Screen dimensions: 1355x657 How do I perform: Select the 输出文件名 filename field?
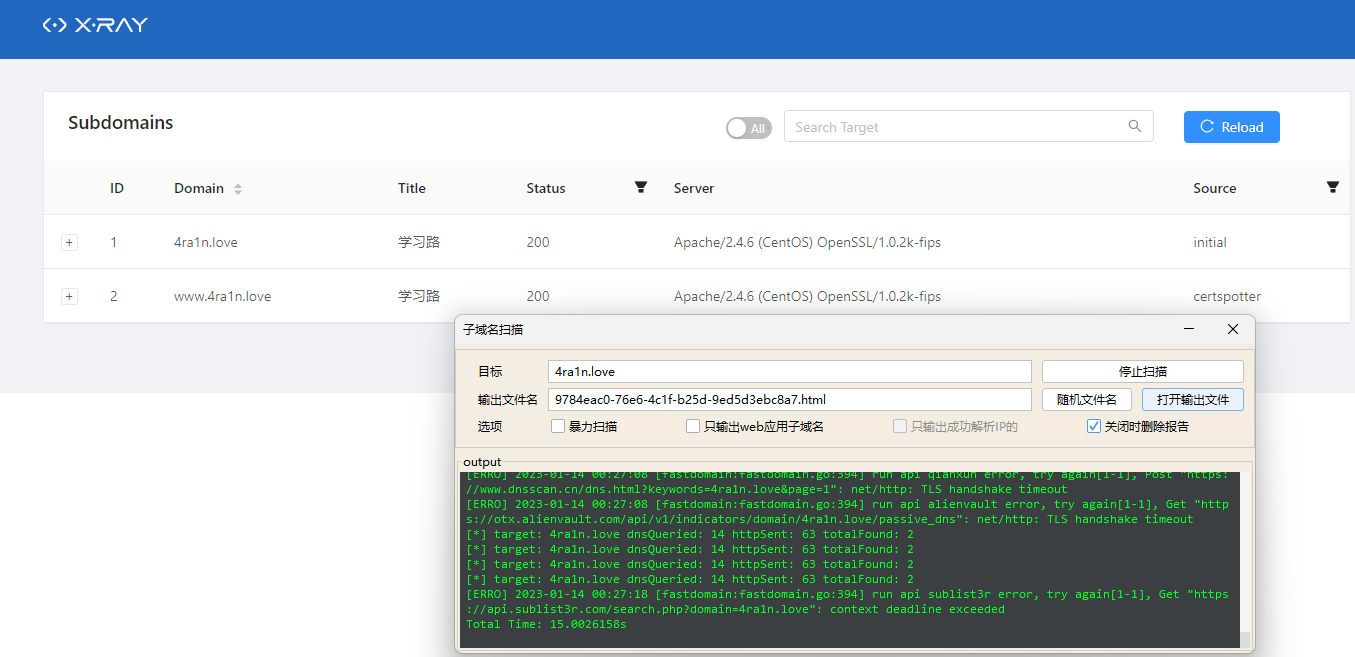(790, 398)
